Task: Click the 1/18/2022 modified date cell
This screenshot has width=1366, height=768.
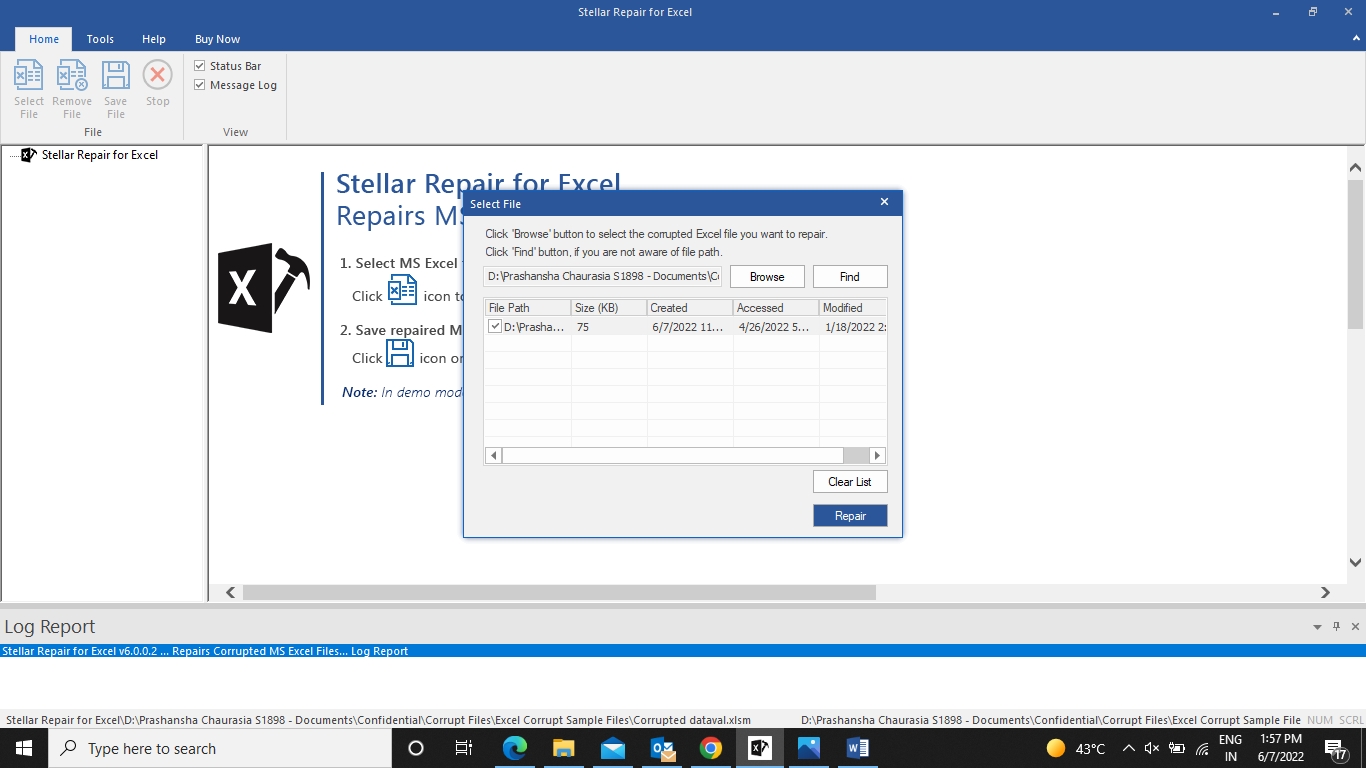Action: (853, 326)
